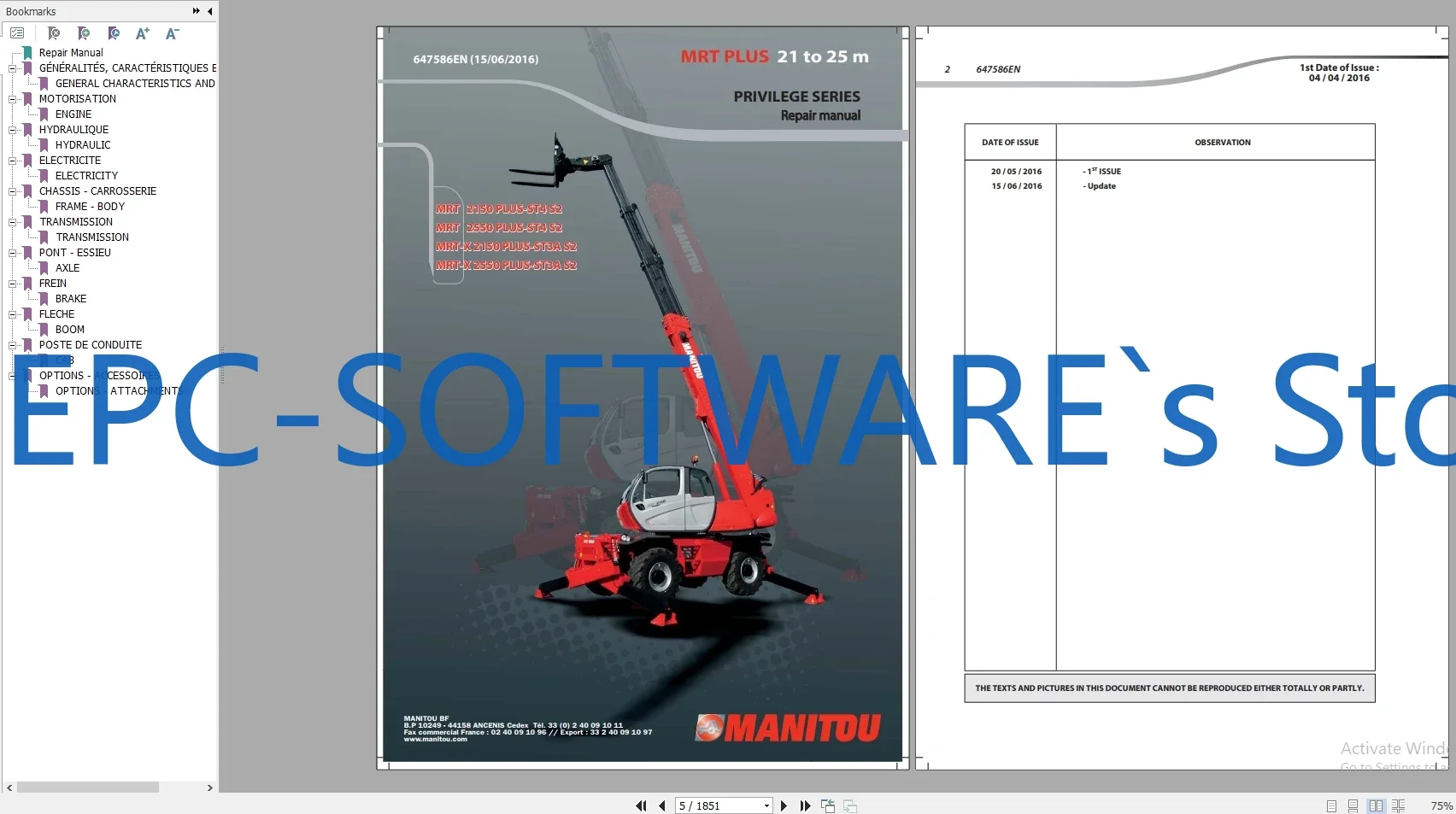Click the previous view icon
Viewport: 1456px width, 814px height.
[828, 805]
